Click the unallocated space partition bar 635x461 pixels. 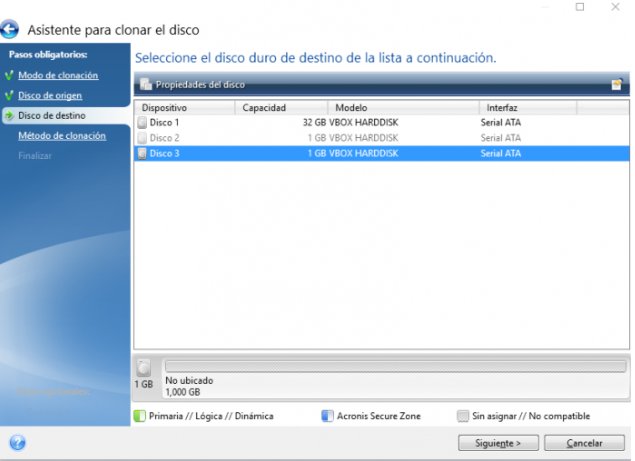click(x=394, y=367)
